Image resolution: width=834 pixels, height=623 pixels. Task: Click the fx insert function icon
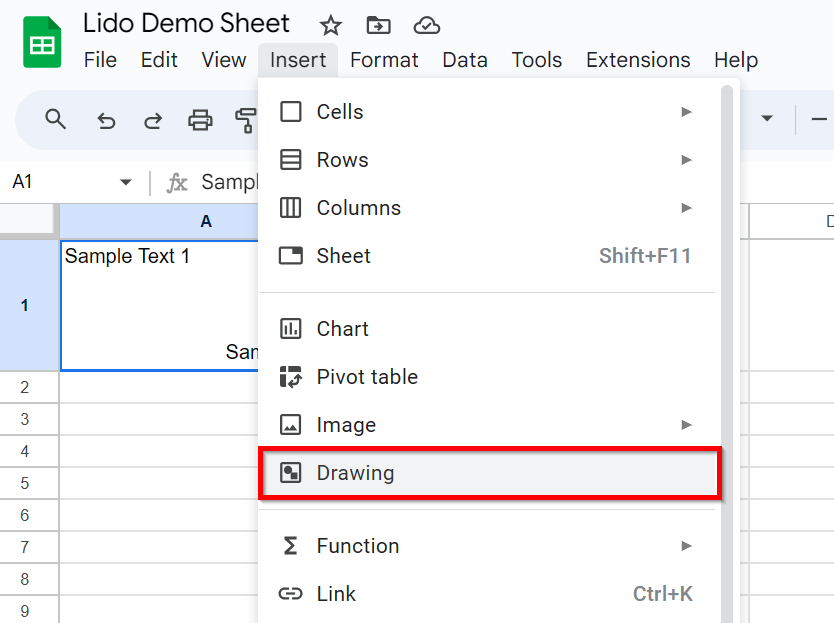click(x=177, y=181)
